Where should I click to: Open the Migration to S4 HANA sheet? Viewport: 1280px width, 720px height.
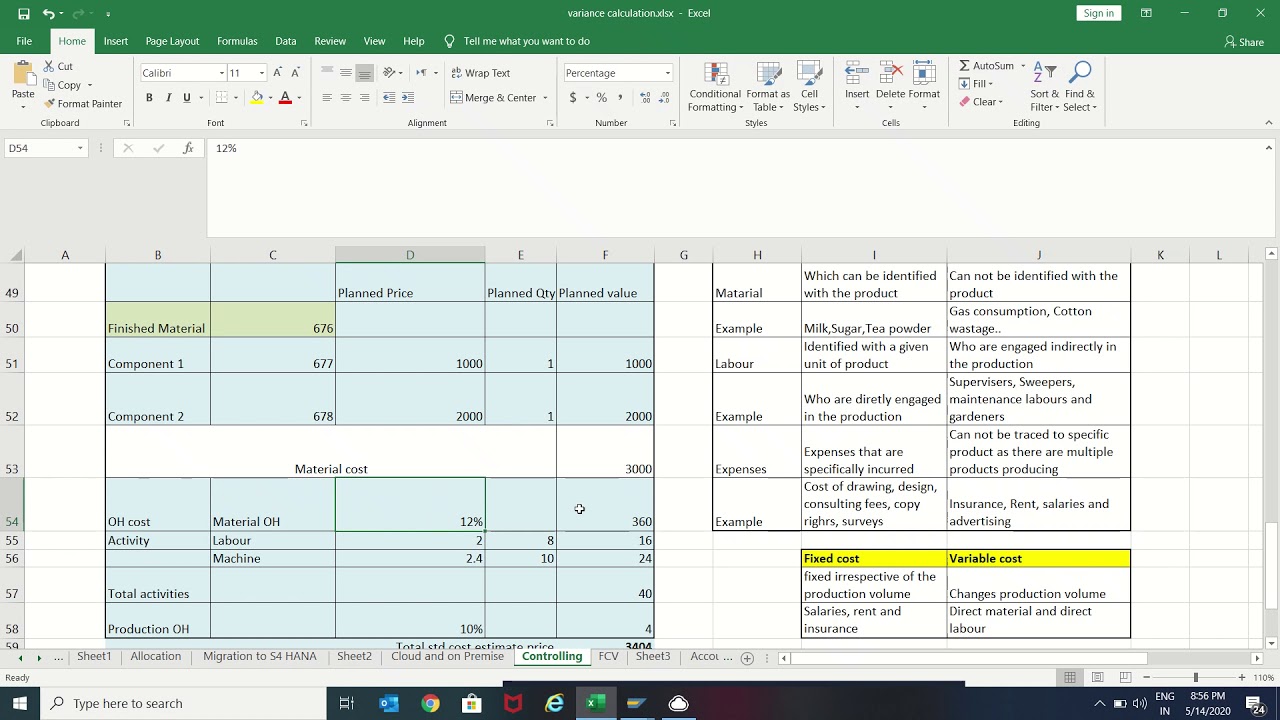tap(260, 657)
